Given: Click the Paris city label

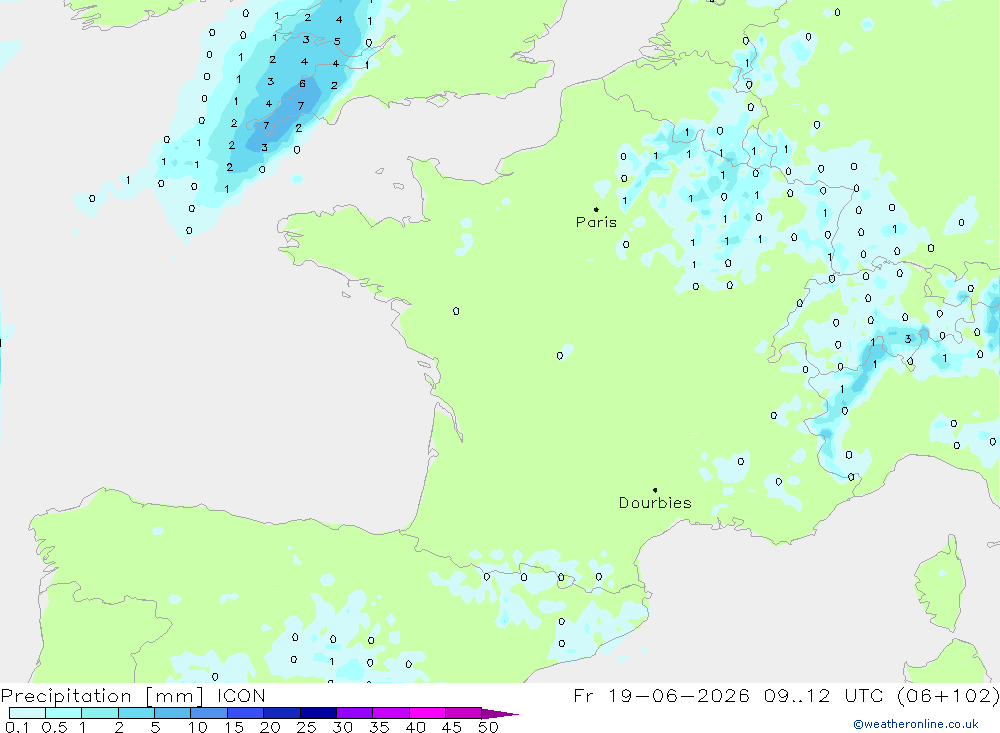Looking at the screenshot, I should (596, 222).
